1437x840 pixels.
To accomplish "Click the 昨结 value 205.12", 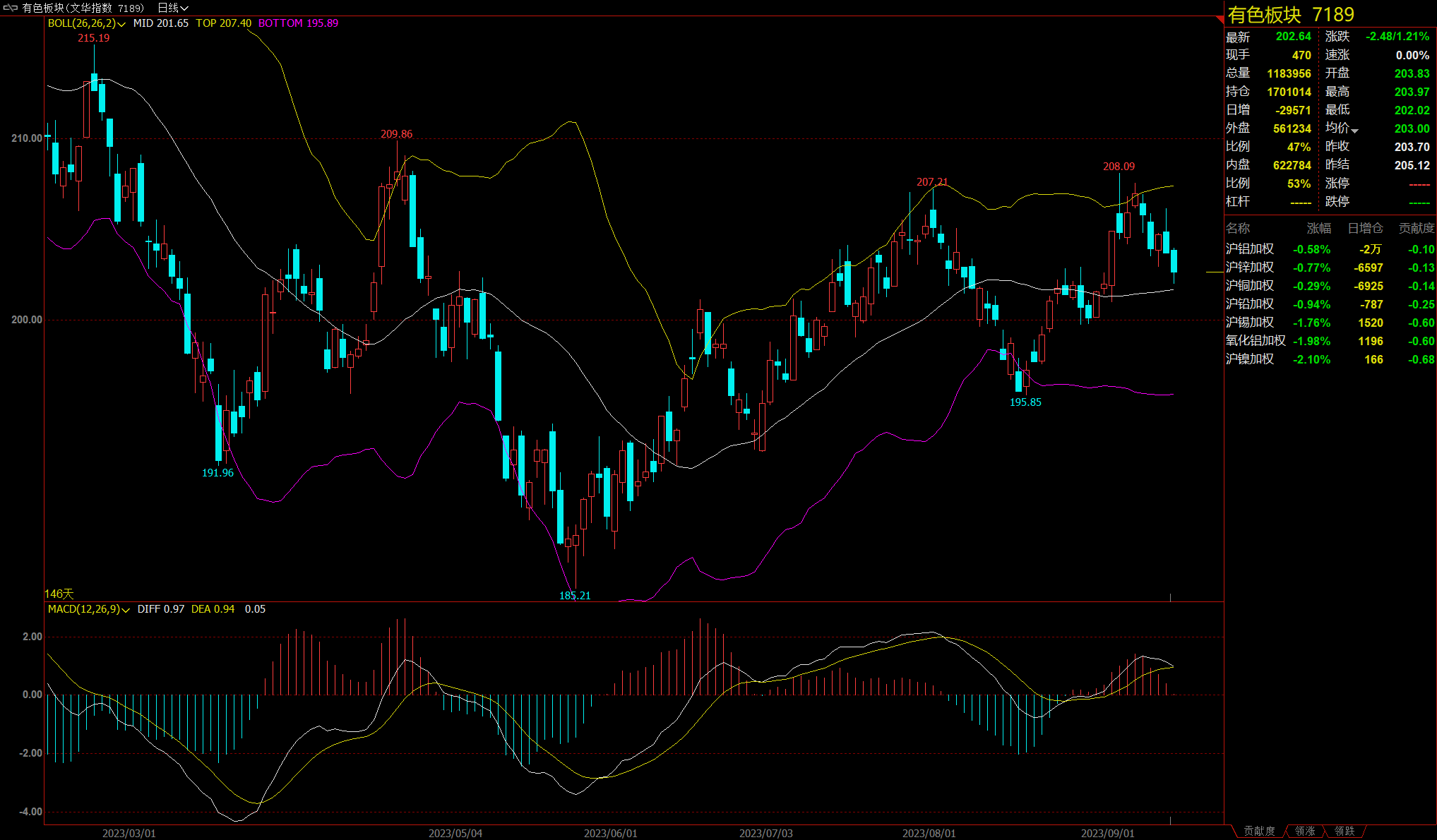I will (1412, 165).
